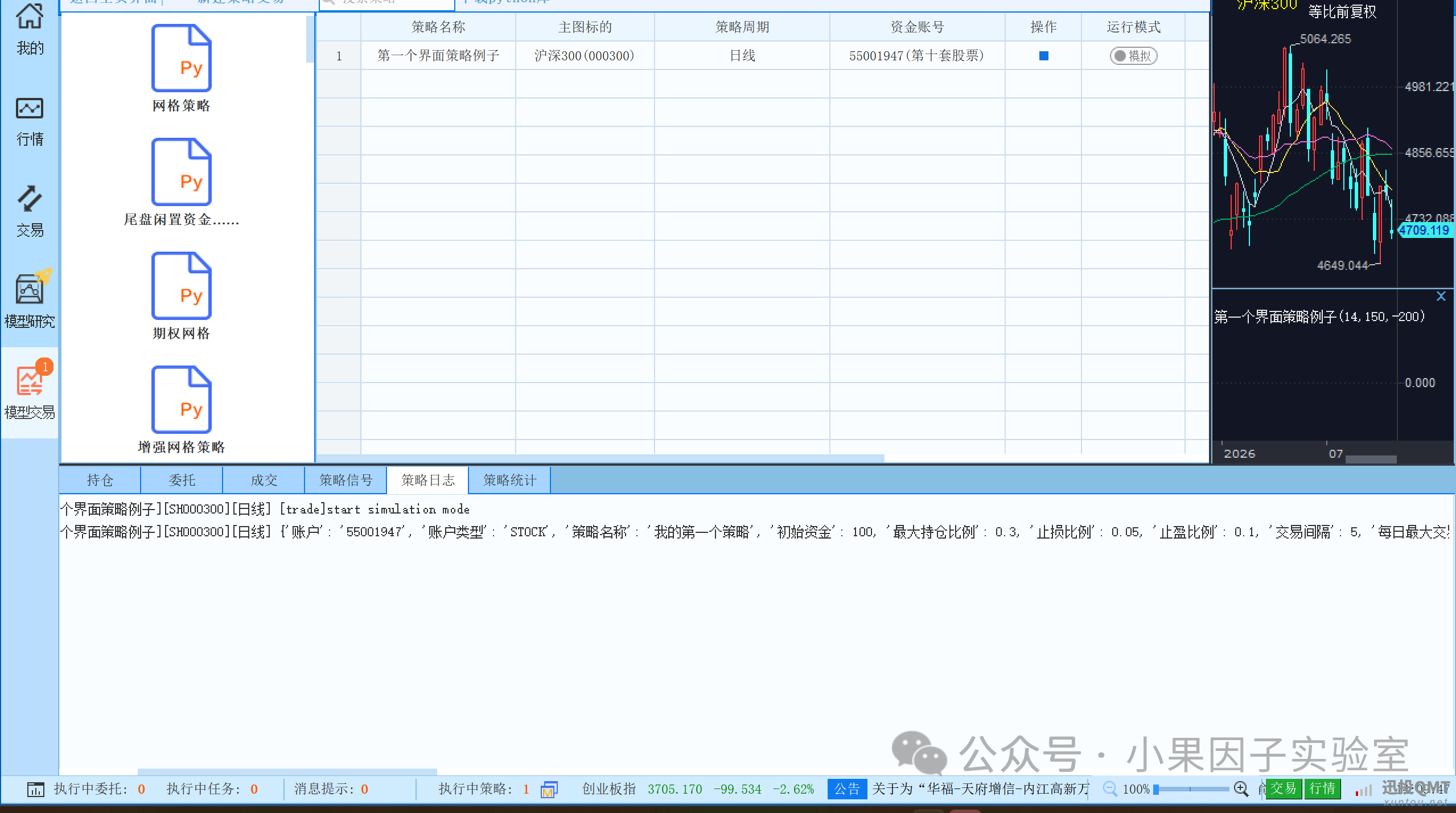Click the 主图标的 column header
Image resolution: width=1456 pixels, height=813 pixels.
pos(585,27)
